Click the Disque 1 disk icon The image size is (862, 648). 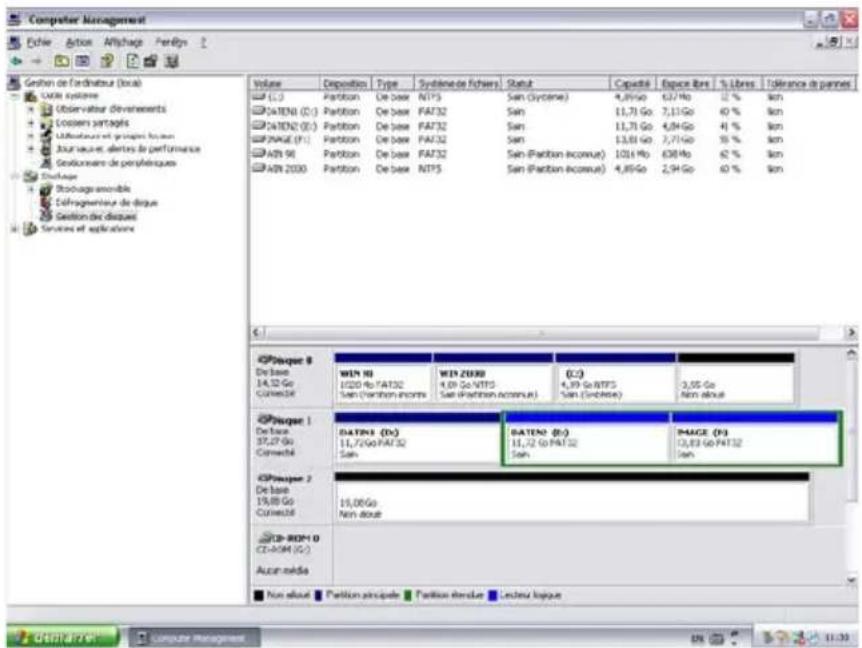265,420
